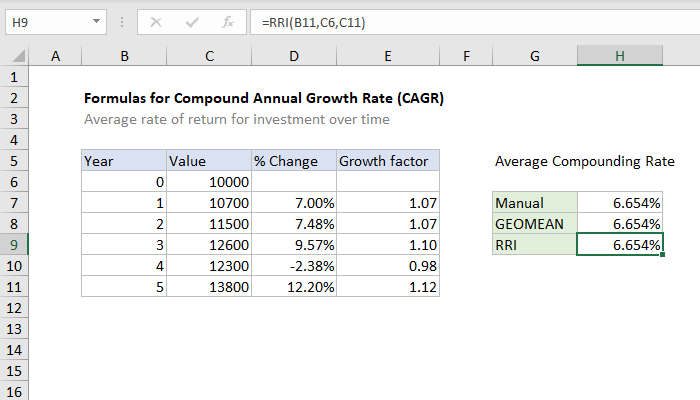Select row 7 header

coord(14,203)
